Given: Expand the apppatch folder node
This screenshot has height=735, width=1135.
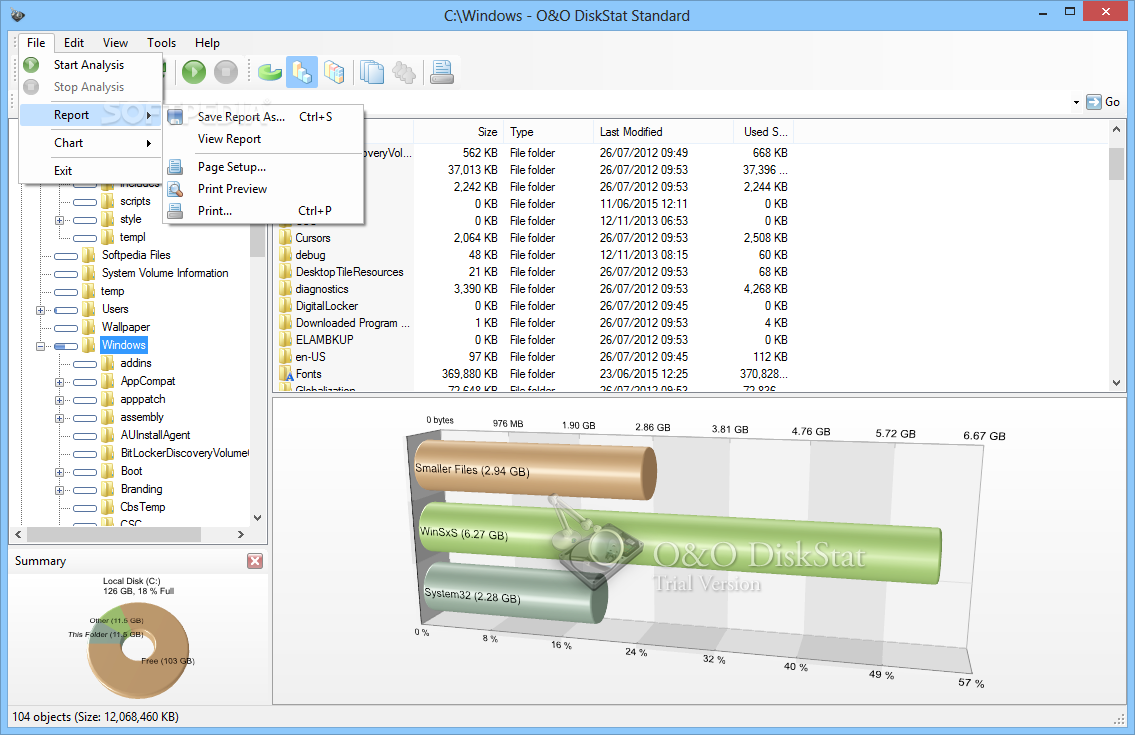Looking at the screenshot, I should [59, 400].
